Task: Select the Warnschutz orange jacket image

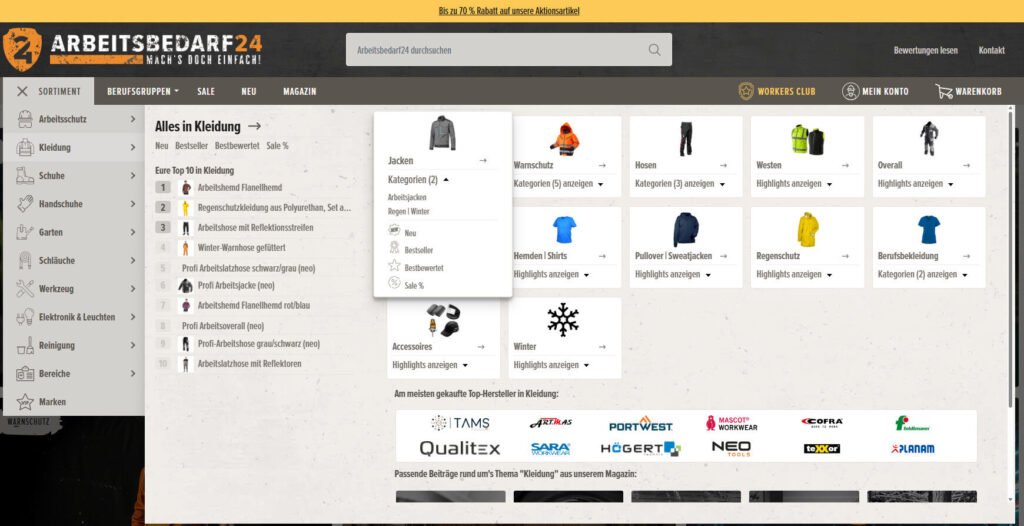Action: [x=564, y=139]
